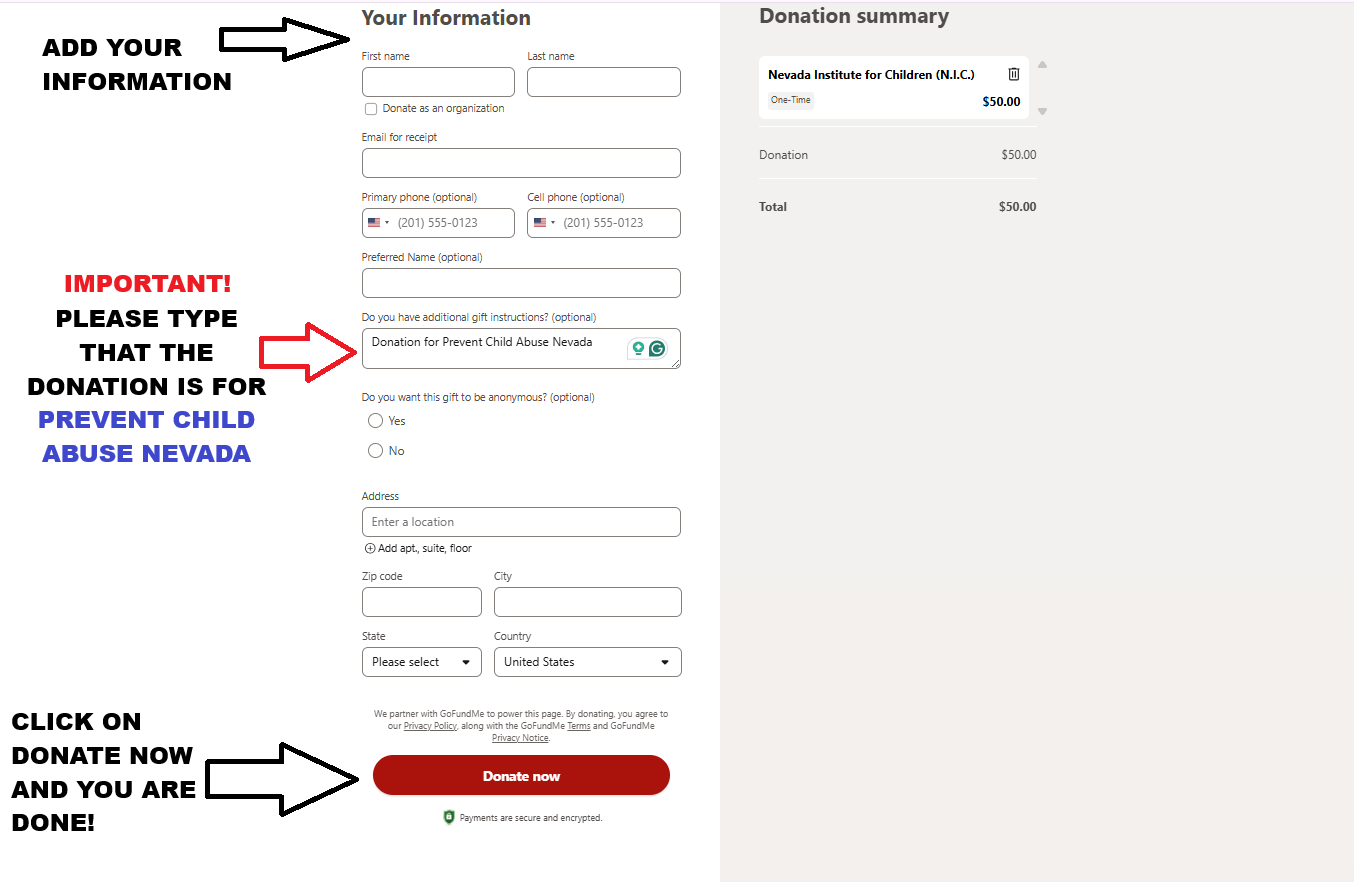Click the Email for receipt field
The height and width of the screenshot is (882, 1354).
point(521,163)
